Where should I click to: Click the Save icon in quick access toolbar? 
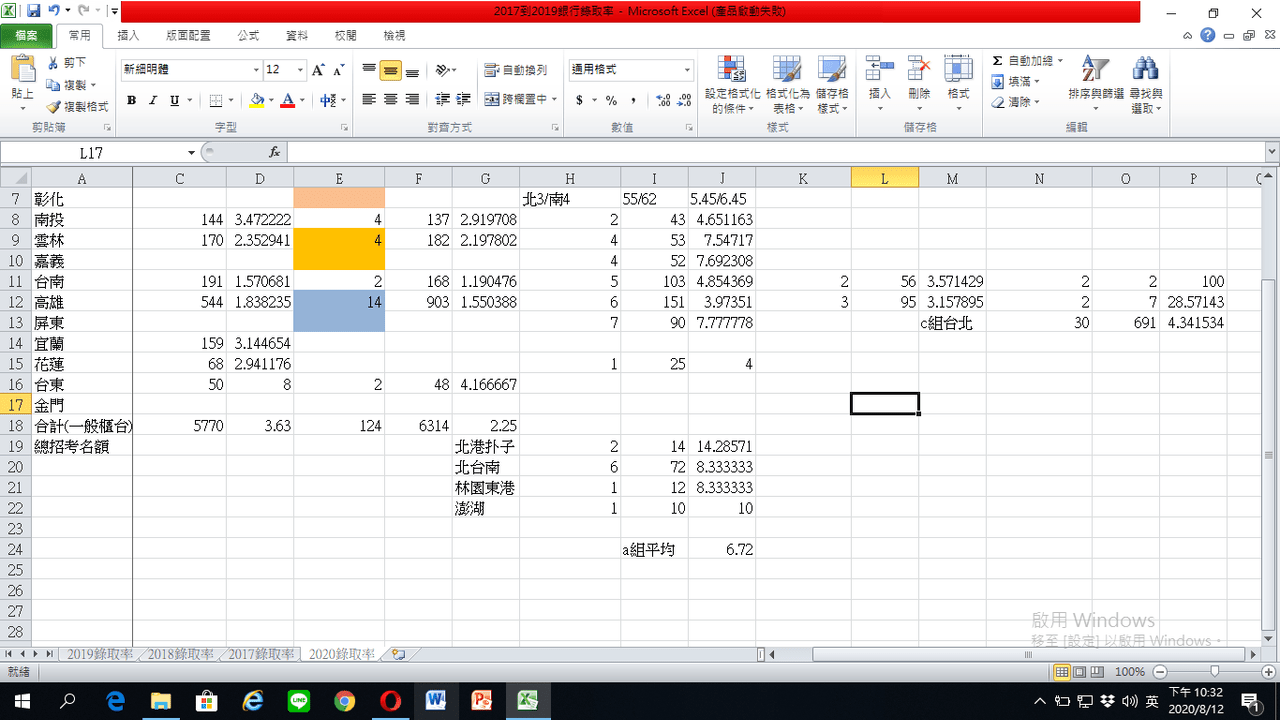(x=34, y=12)
